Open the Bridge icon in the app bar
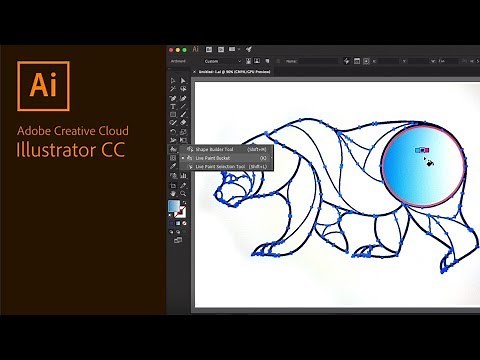Screen dimensions: 480x360 point(209,49)
